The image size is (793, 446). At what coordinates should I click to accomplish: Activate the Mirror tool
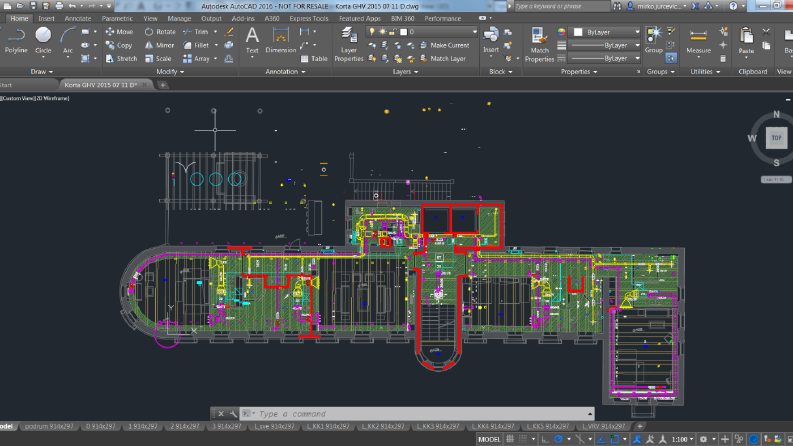(159, 45)
